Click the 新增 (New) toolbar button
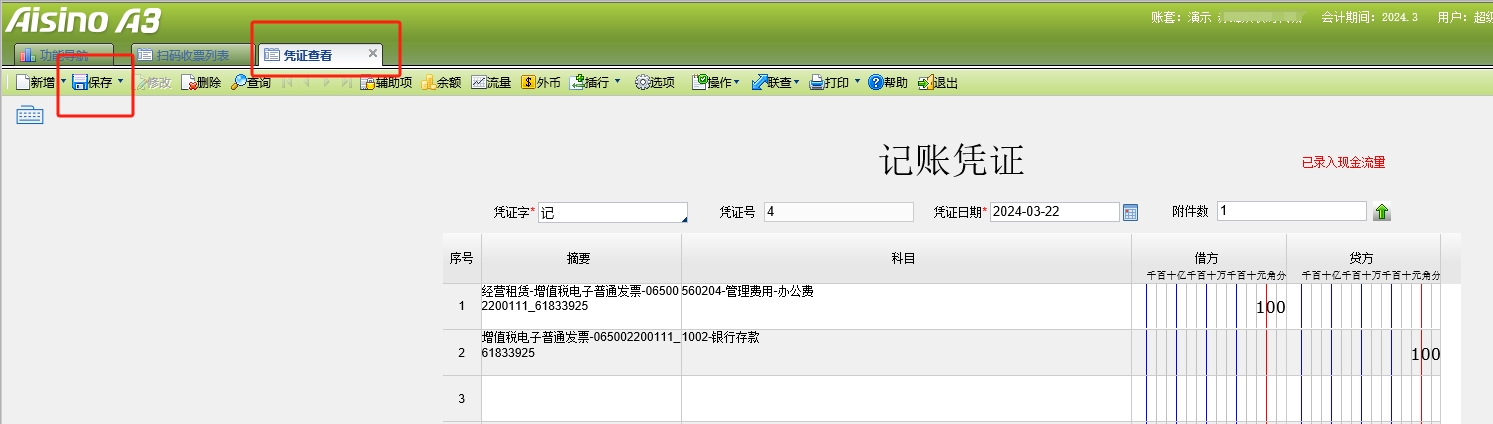The height and width of the screenshot is (424, 1493). (37, 83)
